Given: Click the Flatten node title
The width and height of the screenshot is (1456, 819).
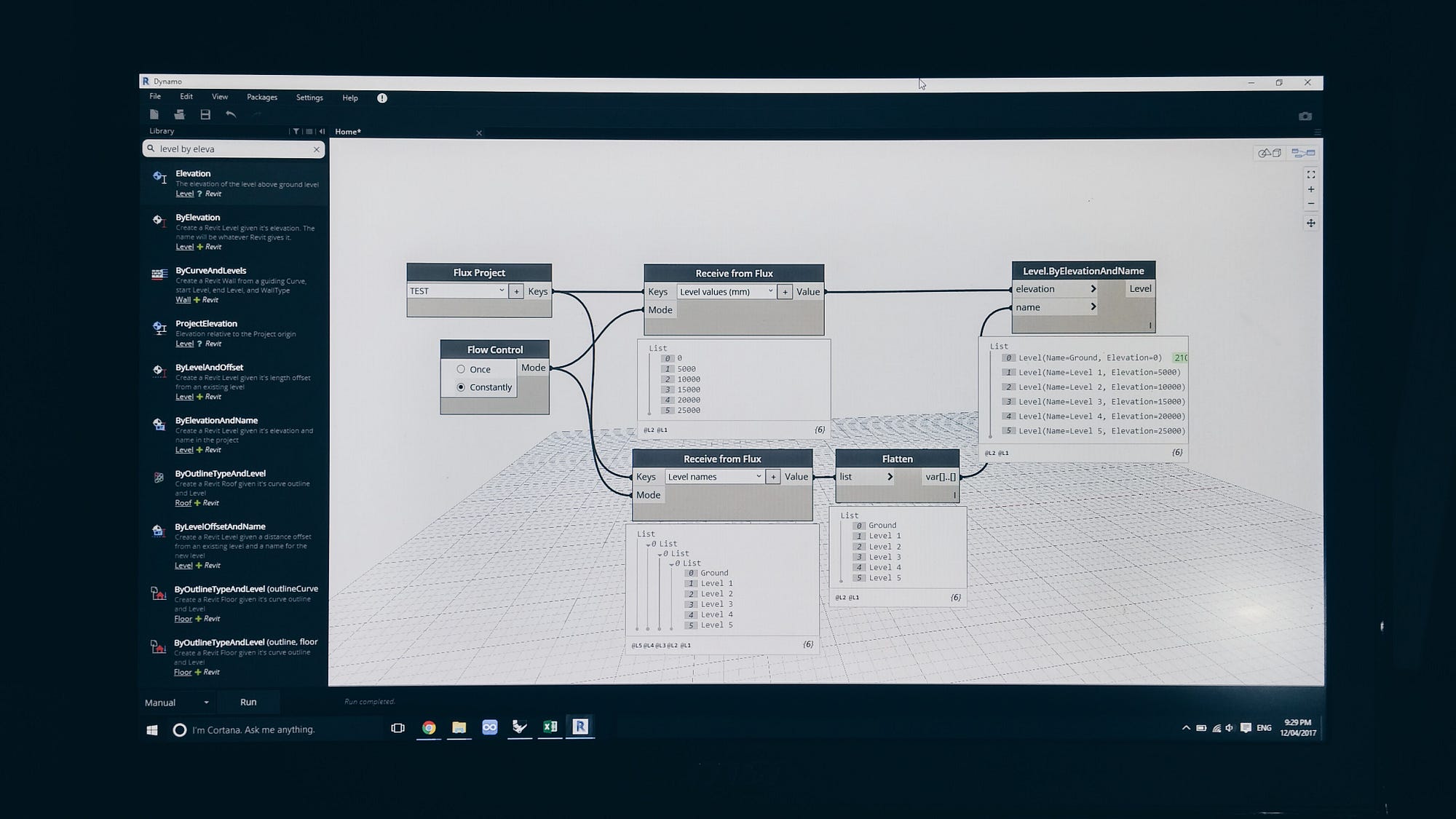Looking at the screenshot, I should tap(897, 459).
